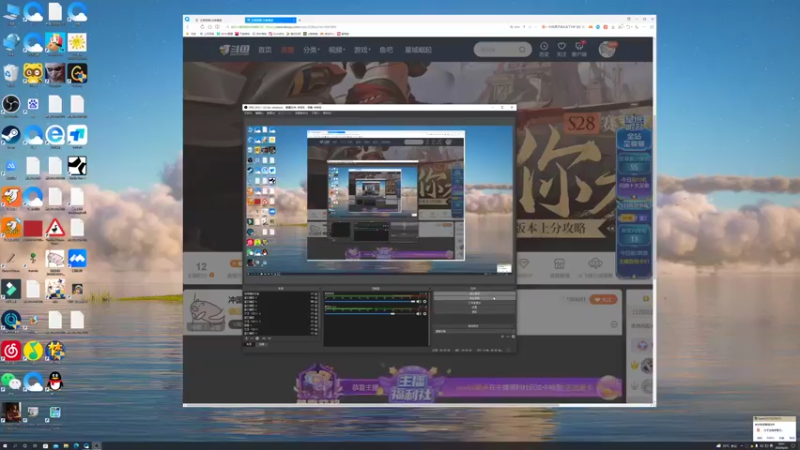The height and width of the screenshot is (450, 800).
Task: Open the blue T-shaped app shortcut
Action: (77, 135)
